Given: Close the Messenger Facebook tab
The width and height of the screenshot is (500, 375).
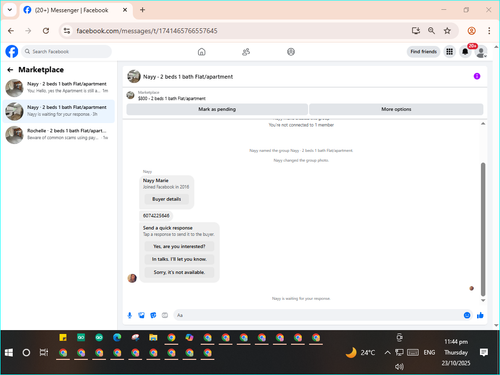Looking at the screenshot, I should (x=125, y=10).
